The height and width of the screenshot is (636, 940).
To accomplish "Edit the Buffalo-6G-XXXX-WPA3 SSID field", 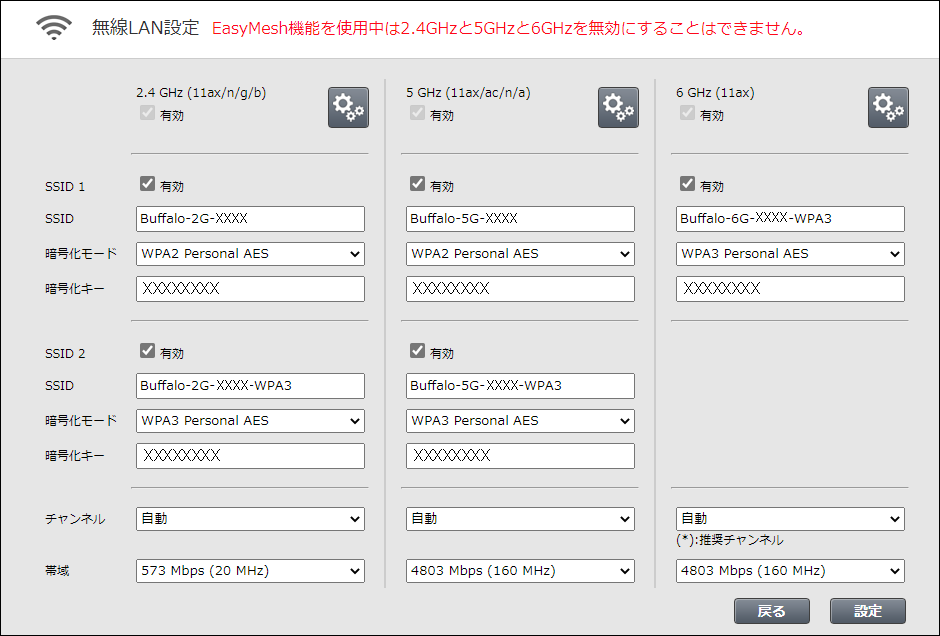I will coord(790,219).
